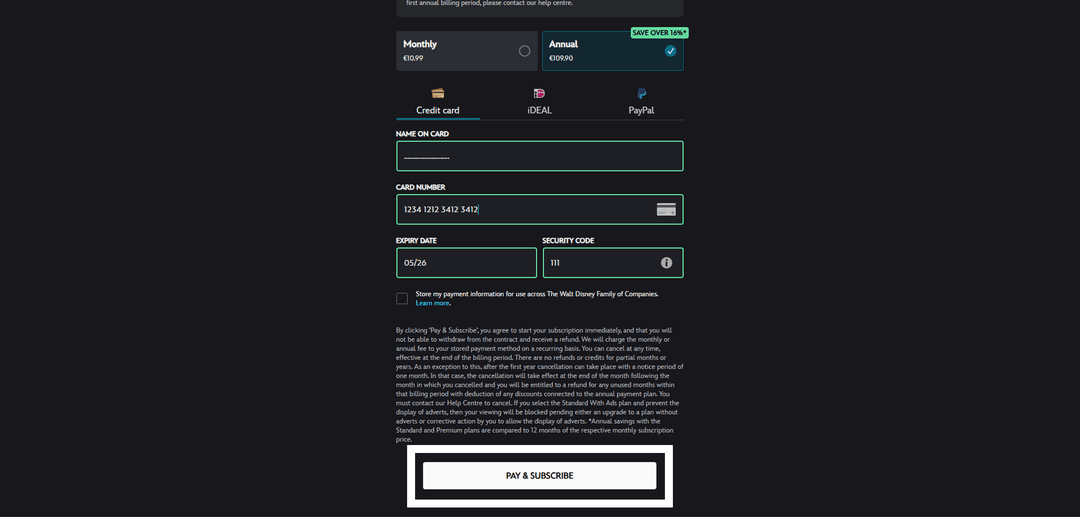Click the Pay & Subscribe button
The width and height of the screenshot is (1080, 517).
coord(539,476)
